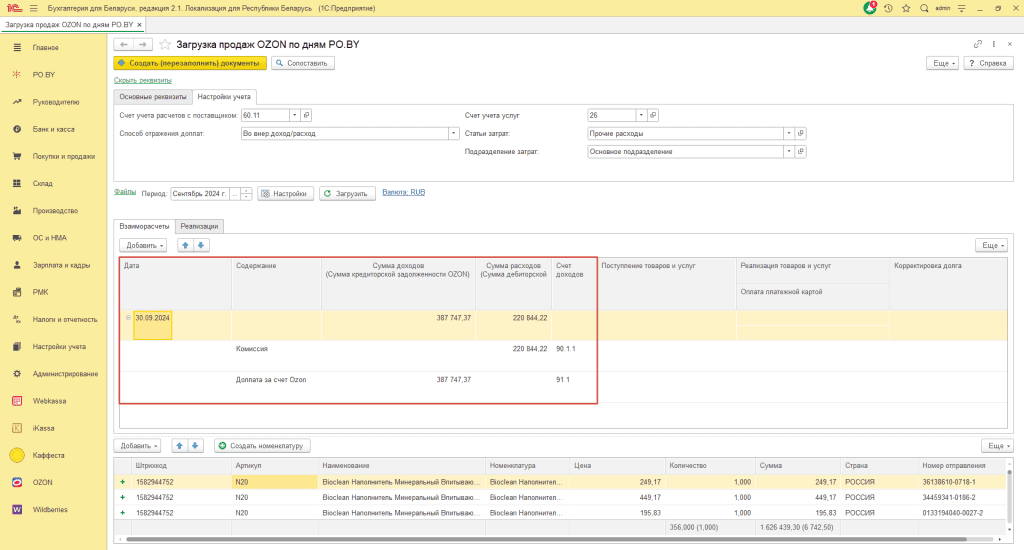Open Налоги и отчетность section
Screen dimensions: 1024x550
point(65,319)
